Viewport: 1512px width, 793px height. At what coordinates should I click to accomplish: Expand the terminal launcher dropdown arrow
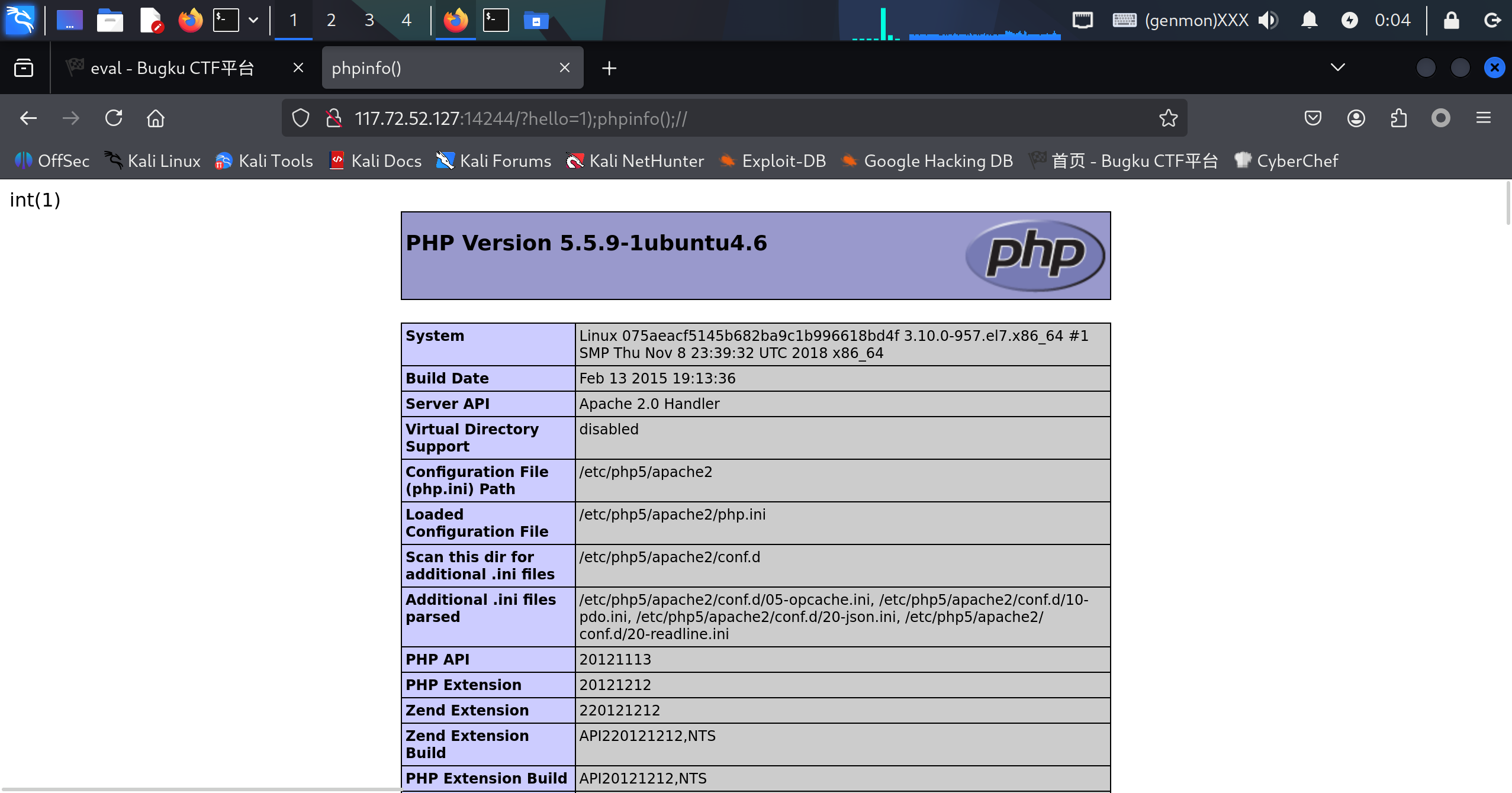(x=253, y=20)
